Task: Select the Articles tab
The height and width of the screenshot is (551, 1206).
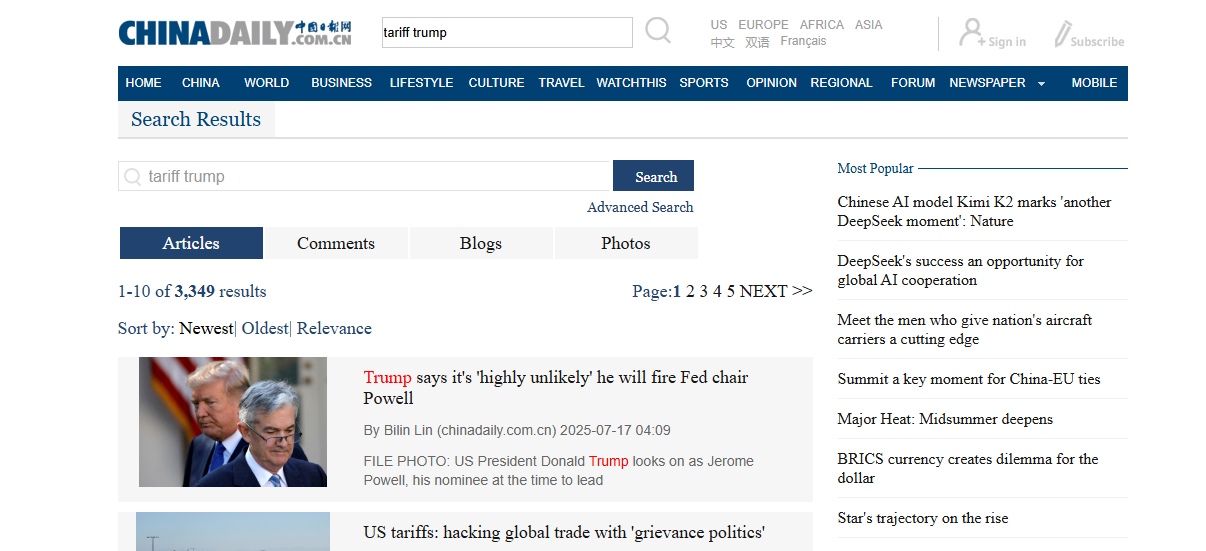Action: coord(191,243)
